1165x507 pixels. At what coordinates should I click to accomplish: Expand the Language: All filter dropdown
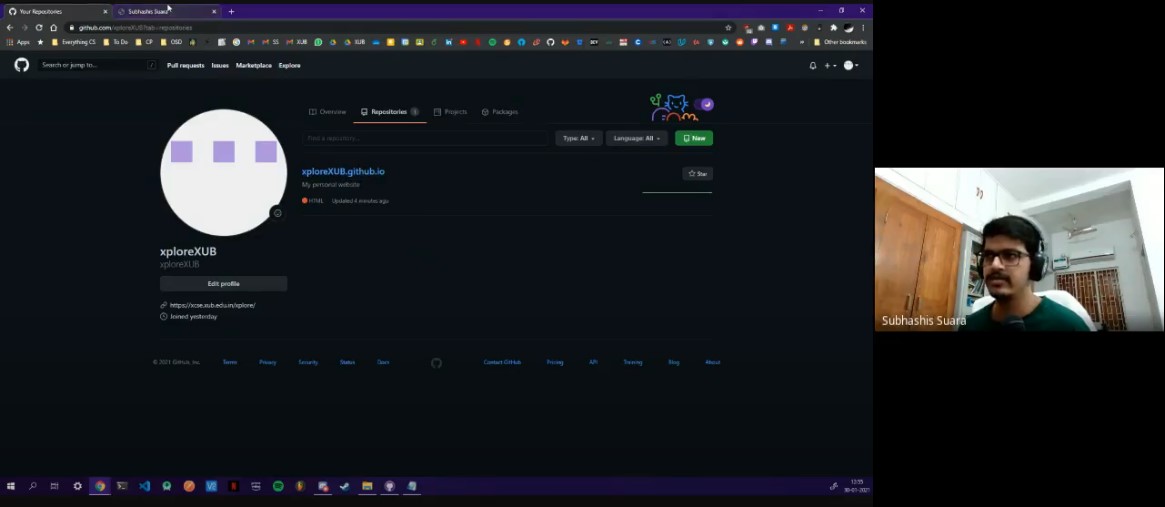coord(636,138)
